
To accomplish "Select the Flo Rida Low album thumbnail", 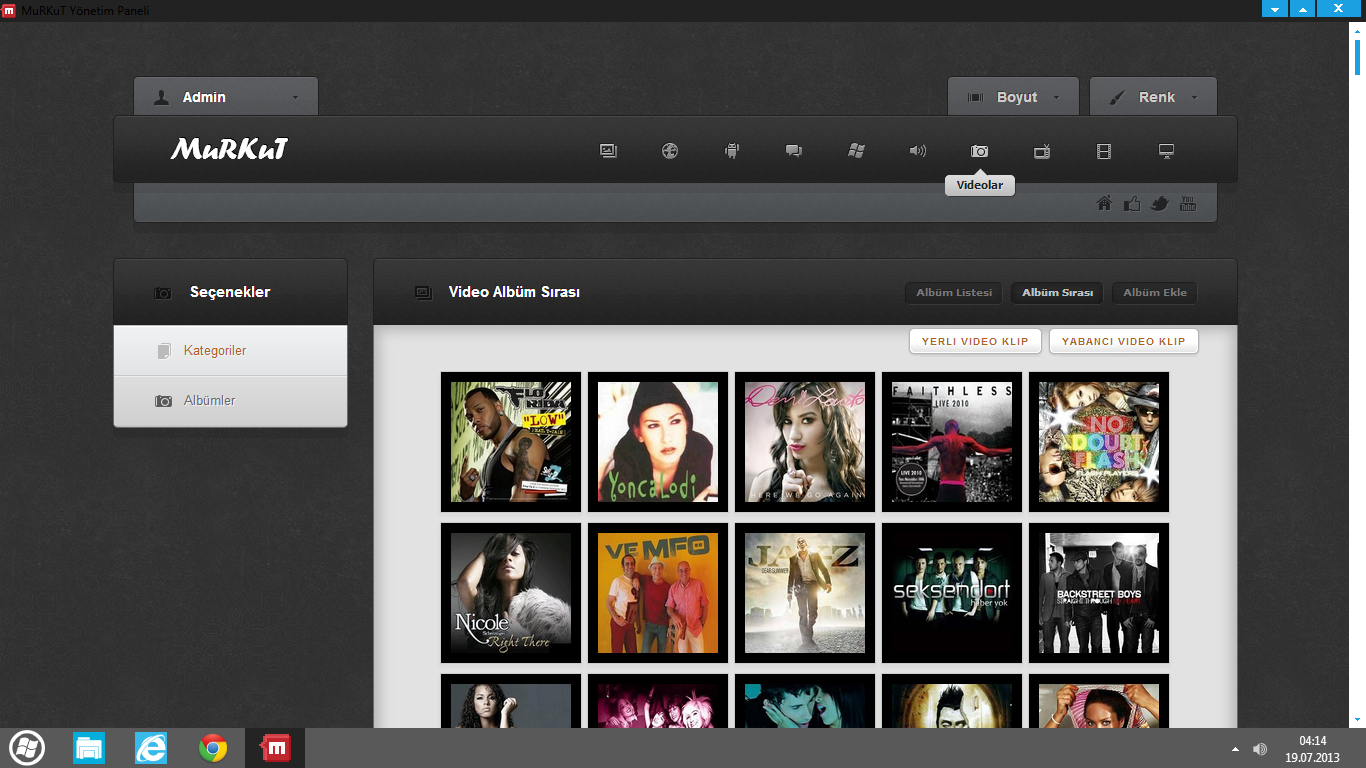I will pyautogui.click(x=511, y=442).
